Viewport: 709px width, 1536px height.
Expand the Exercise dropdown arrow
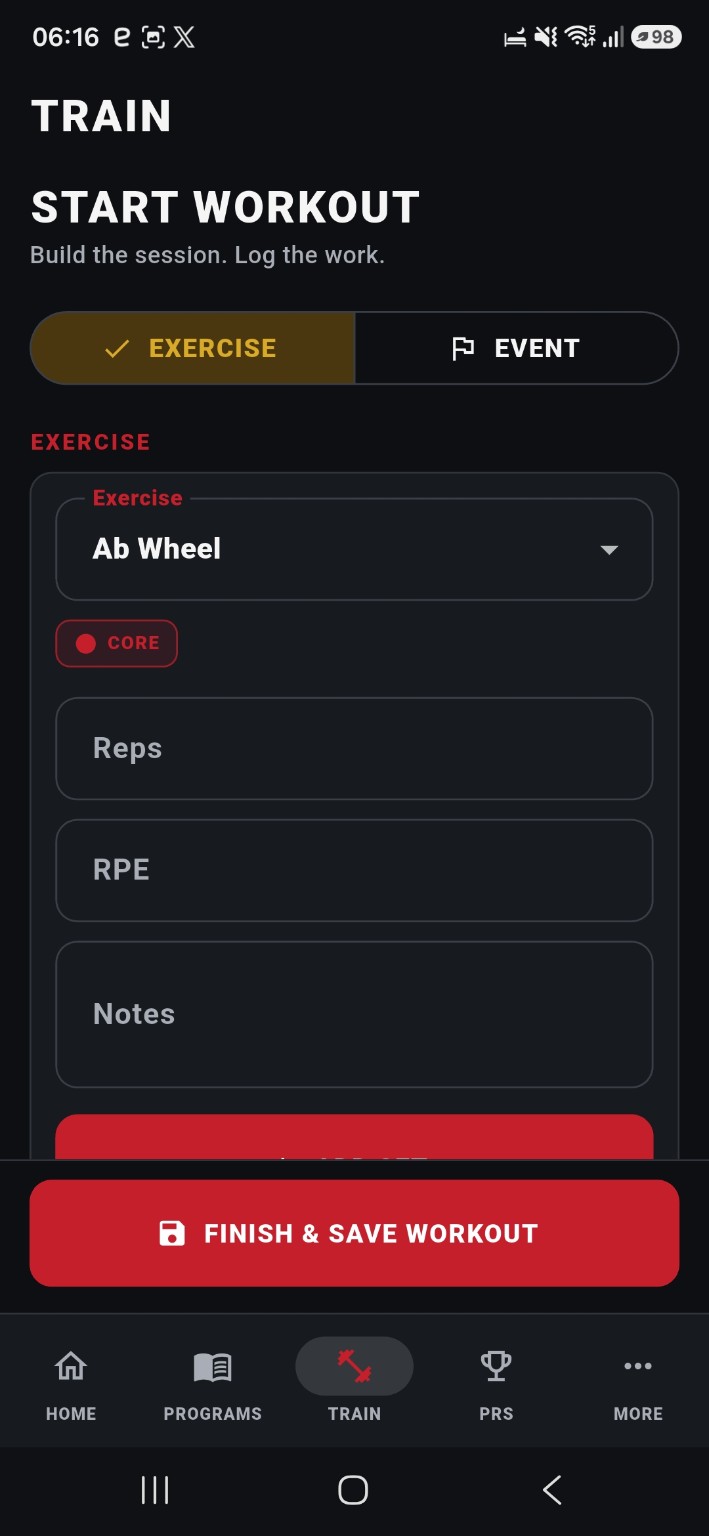[x=609, y=550]
